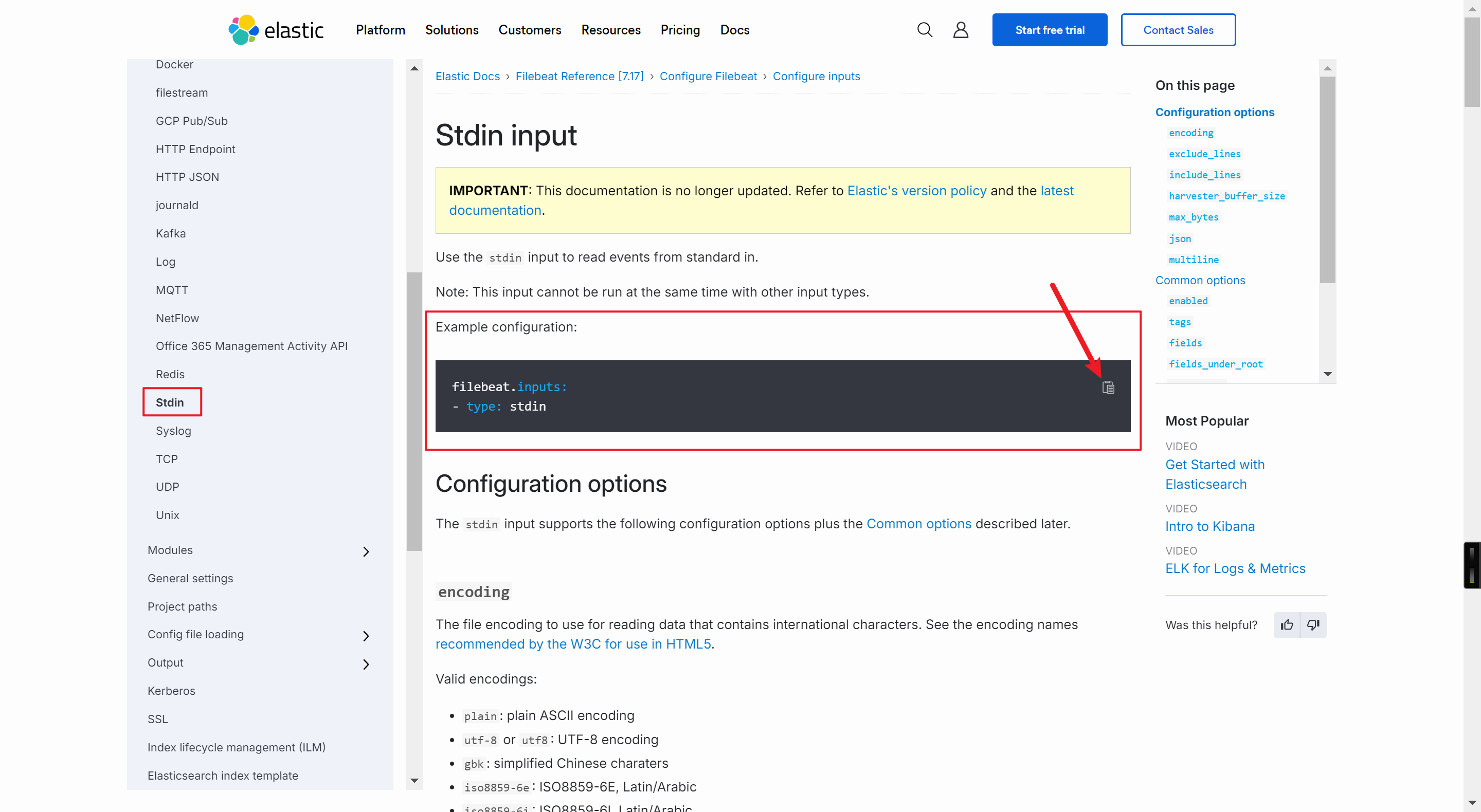Open Get Started with Elasticsearch video
Viewport: 1481px width, 812px height.
click(x=1214, y=474)
